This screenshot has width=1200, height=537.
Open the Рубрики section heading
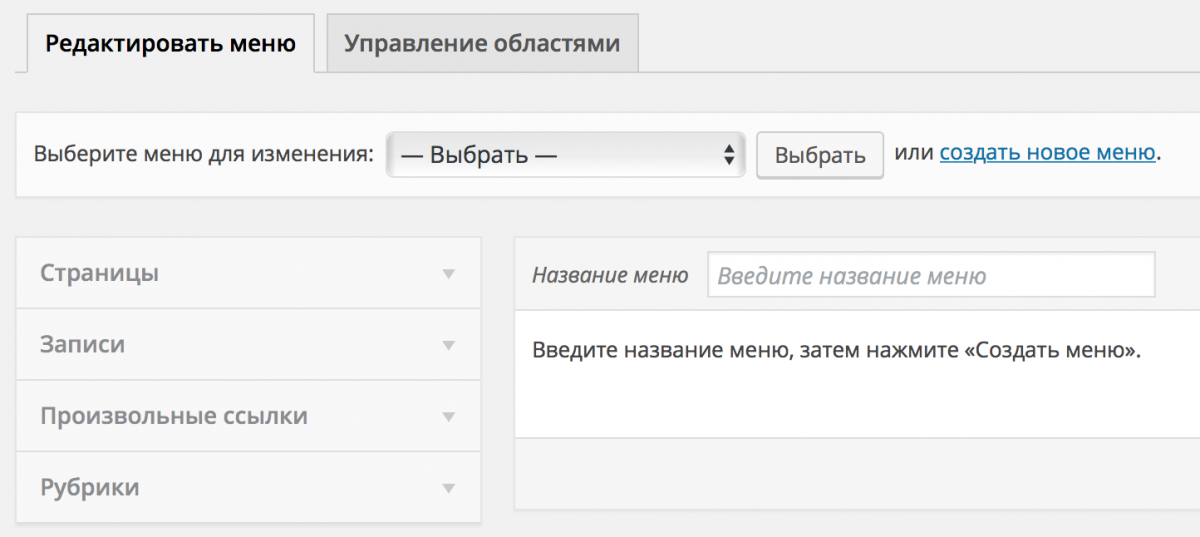(x=90, y=488)
